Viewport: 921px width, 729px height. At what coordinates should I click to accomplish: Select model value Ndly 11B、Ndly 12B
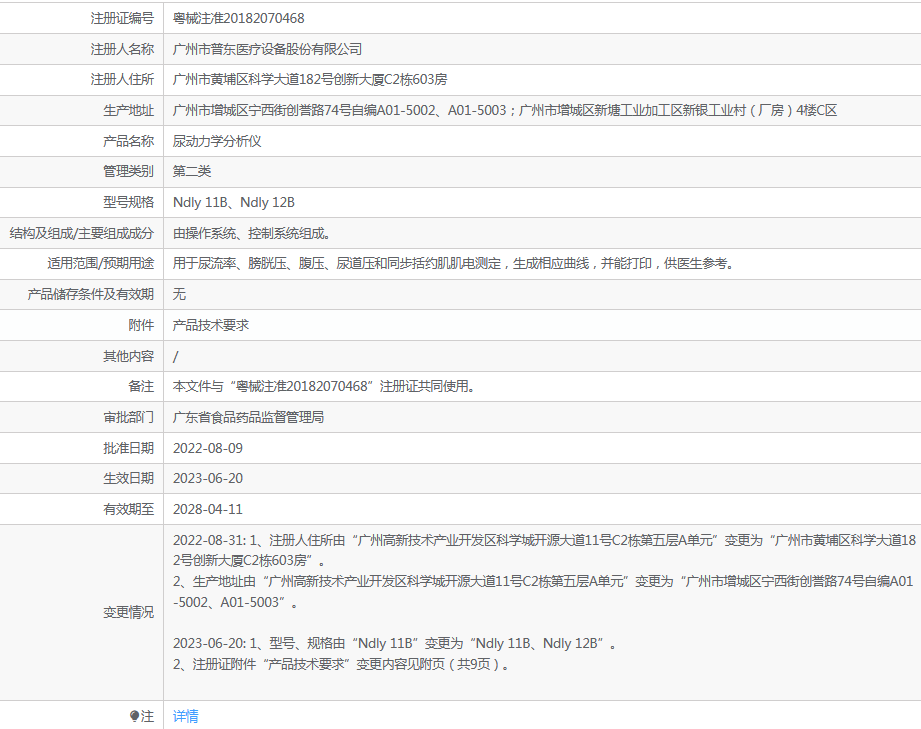[x=234, y=202]
